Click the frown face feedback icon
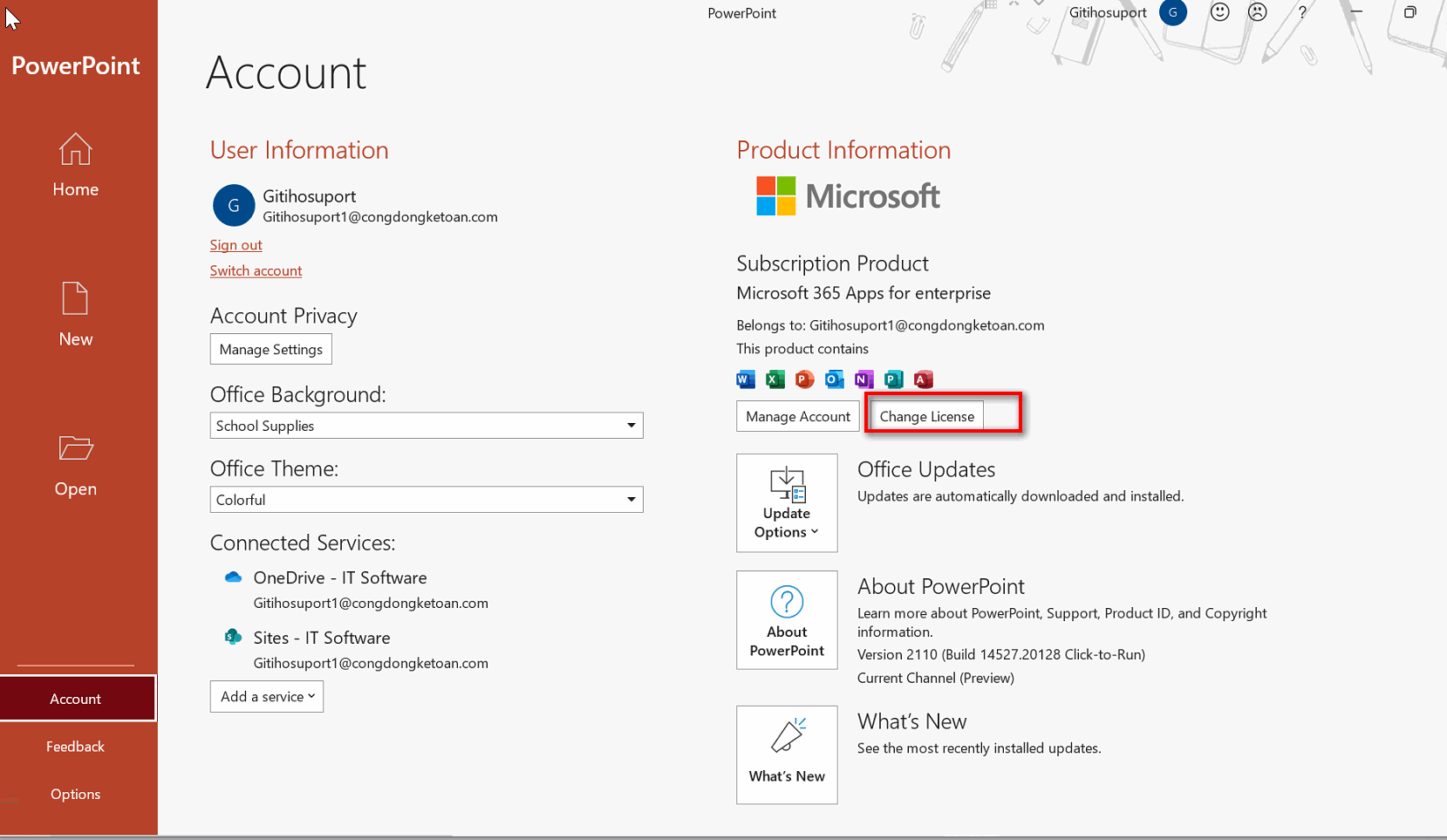This screenshot has width=1447, height=840. point(1257,12)
